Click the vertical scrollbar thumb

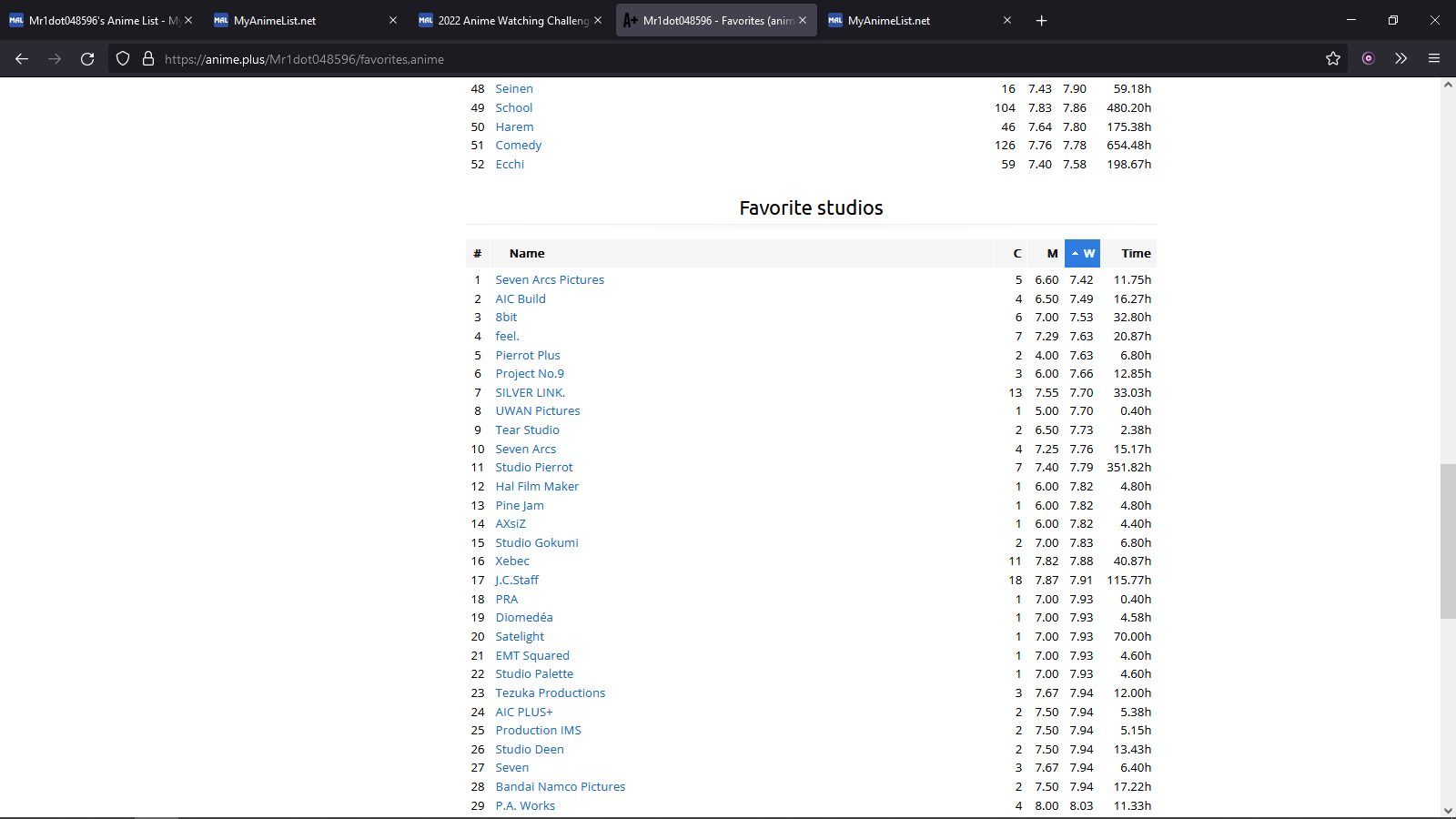[x=1448, y=541]
